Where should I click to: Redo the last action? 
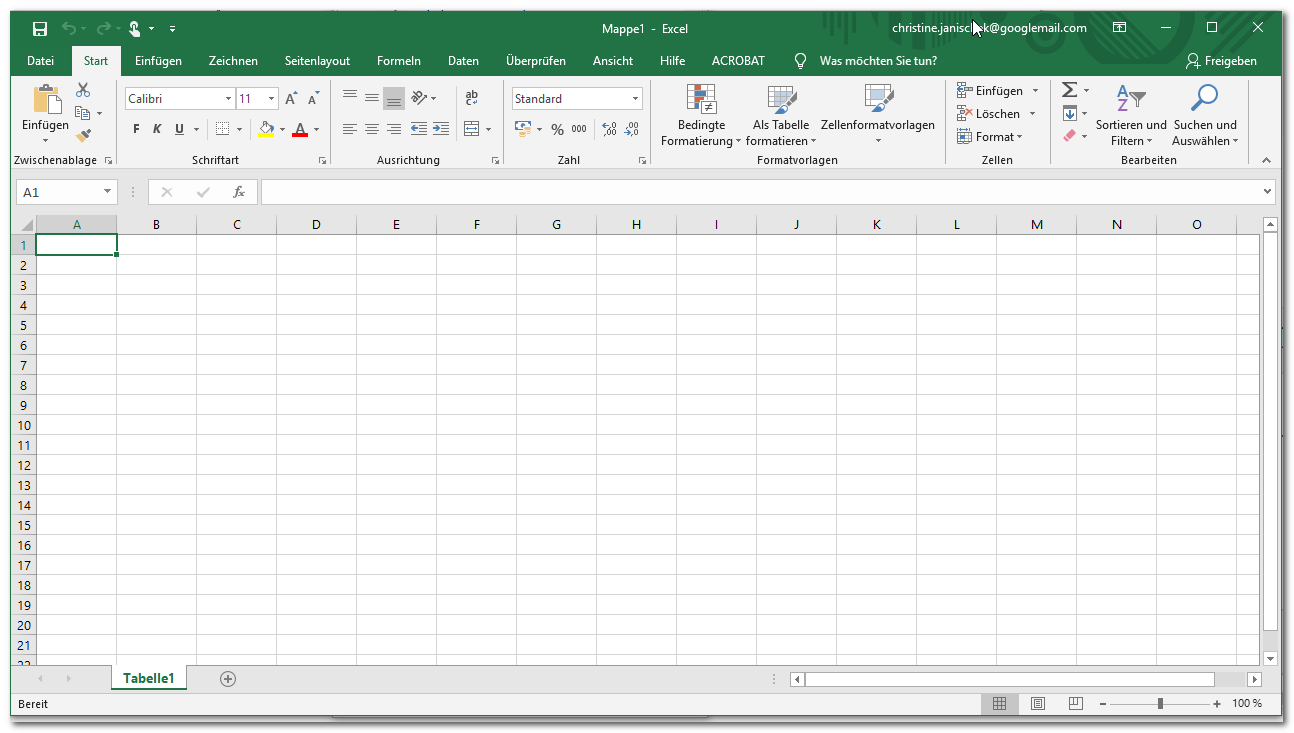point(103,29)
